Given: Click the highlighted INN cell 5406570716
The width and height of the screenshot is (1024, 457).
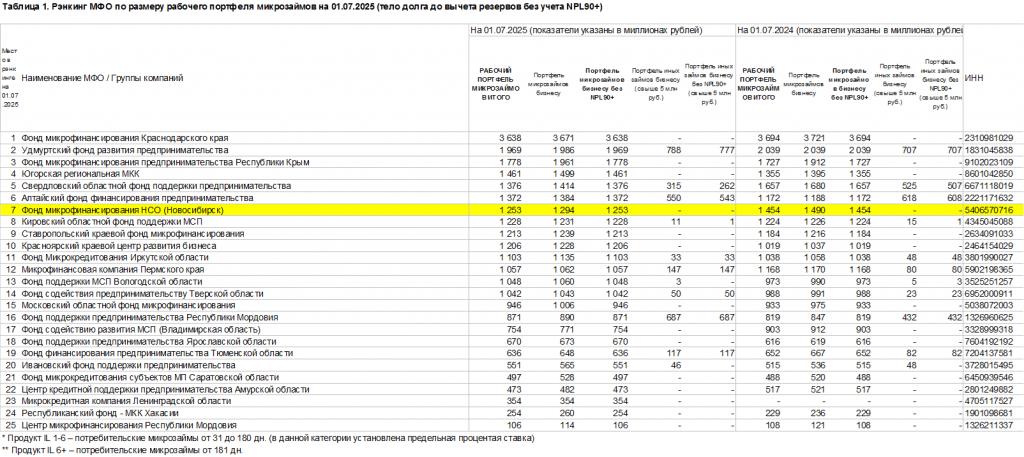Looking at the screenshot, I should click(x=988, y=212).
